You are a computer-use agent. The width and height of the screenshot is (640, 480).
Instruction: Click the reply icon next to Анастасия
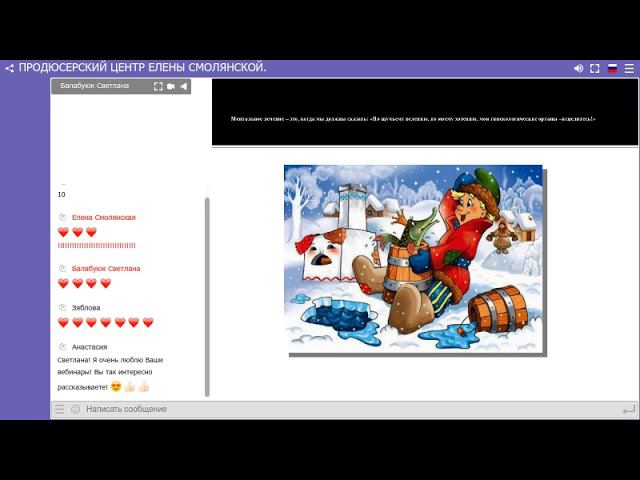62,347
